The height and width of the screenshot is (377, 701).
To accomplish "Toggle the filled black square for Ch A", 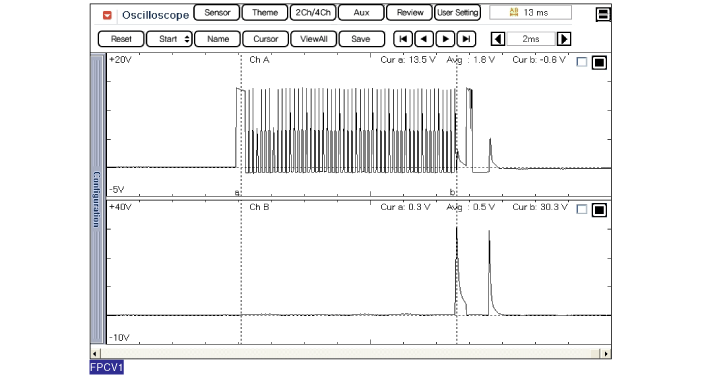I will (599, 62).
